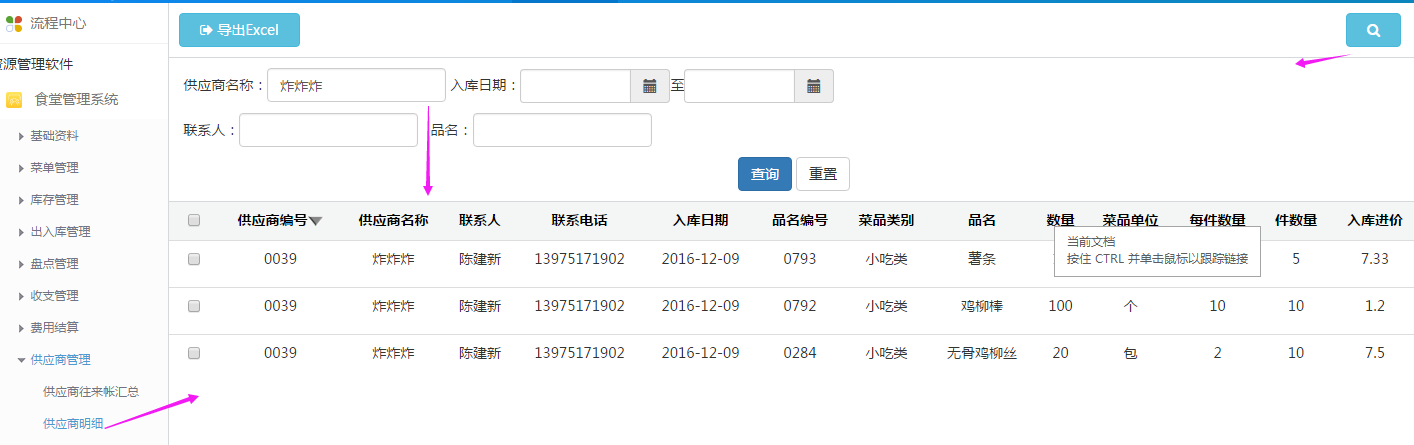Open 供应商明细 submenu item
The height and width of the screenshot is (445, 1414).
click(x=73, y=424)
